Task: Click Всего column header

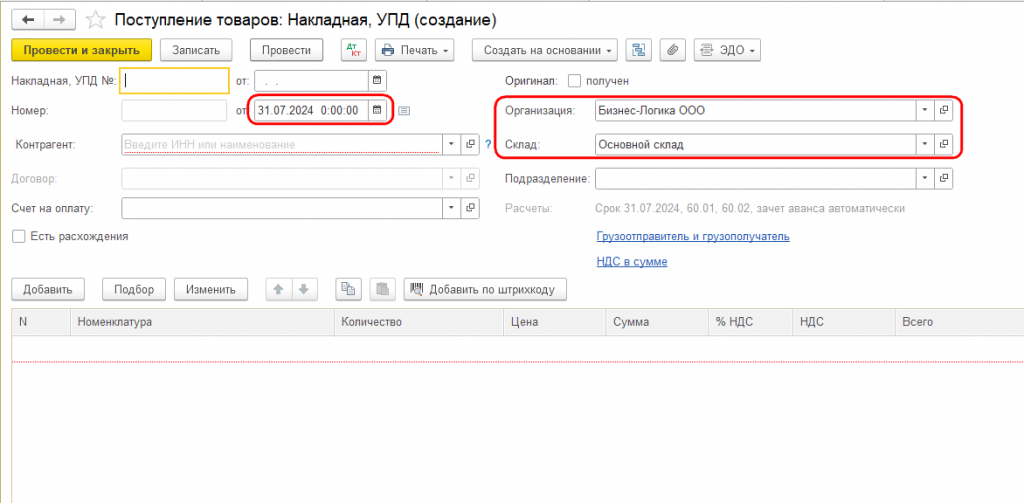Action: 959,322
